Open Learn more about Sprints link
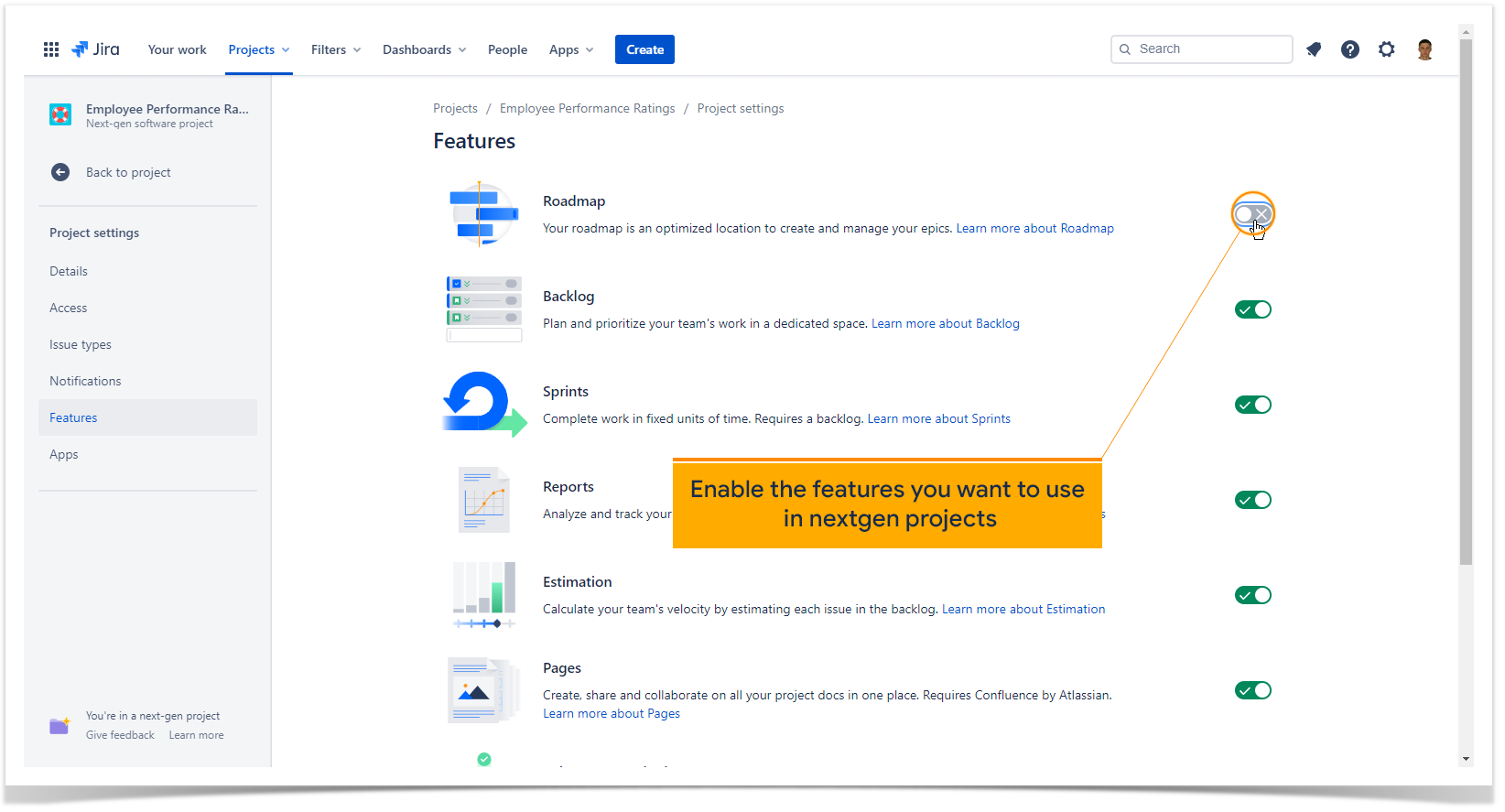This screenshot has height=812, width=1505. click(x=939, y=418)
